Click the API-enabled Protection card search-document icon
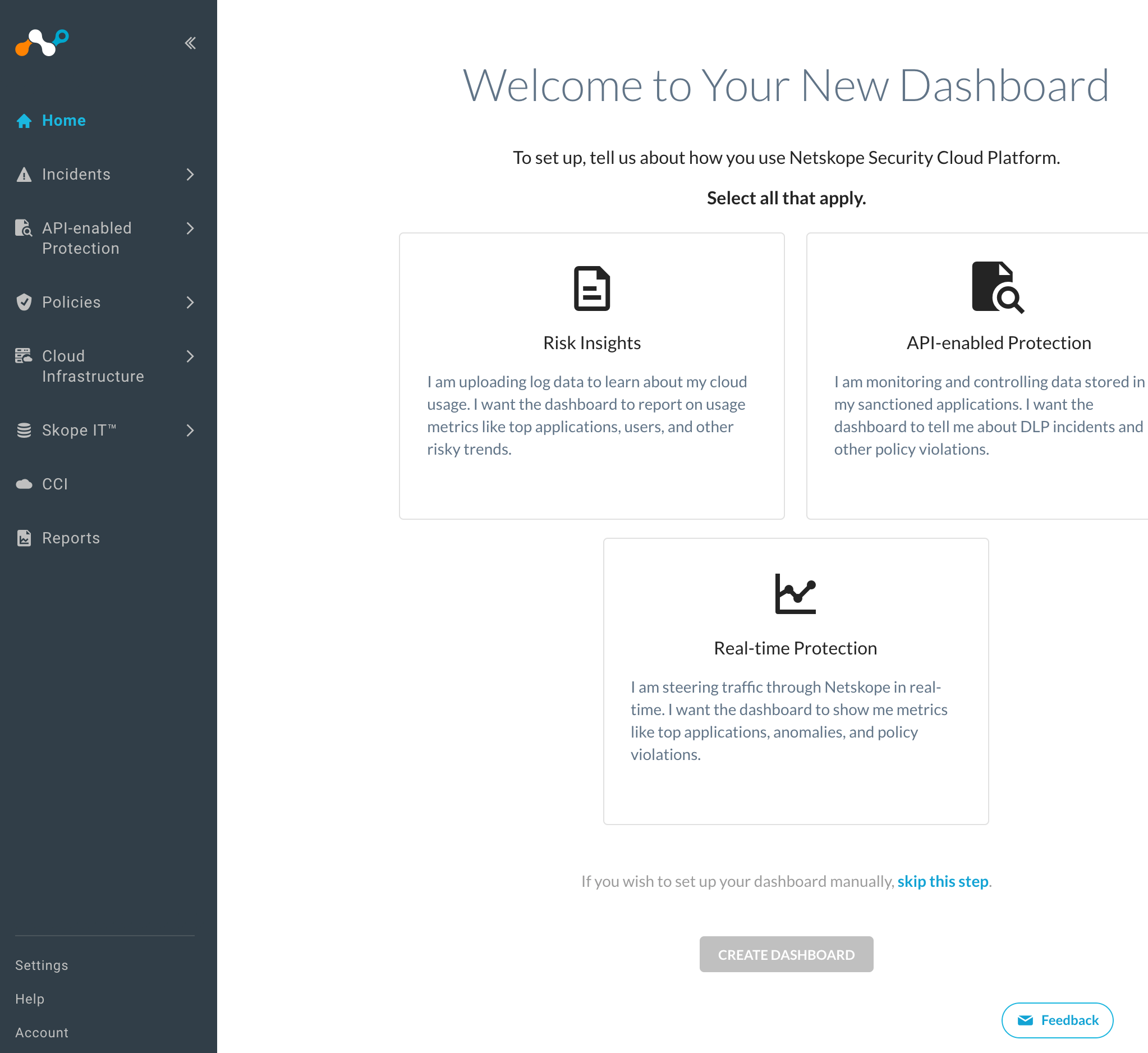The image size is (1148, 1053). point(998,287)
